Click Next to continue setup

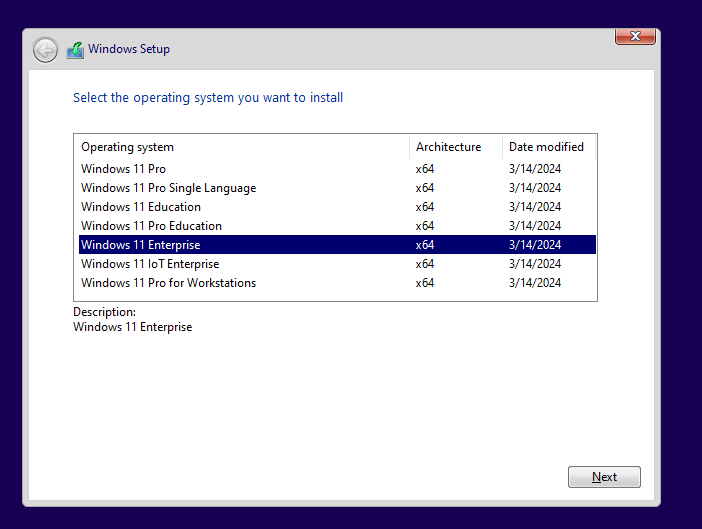[x=604, y=477]
